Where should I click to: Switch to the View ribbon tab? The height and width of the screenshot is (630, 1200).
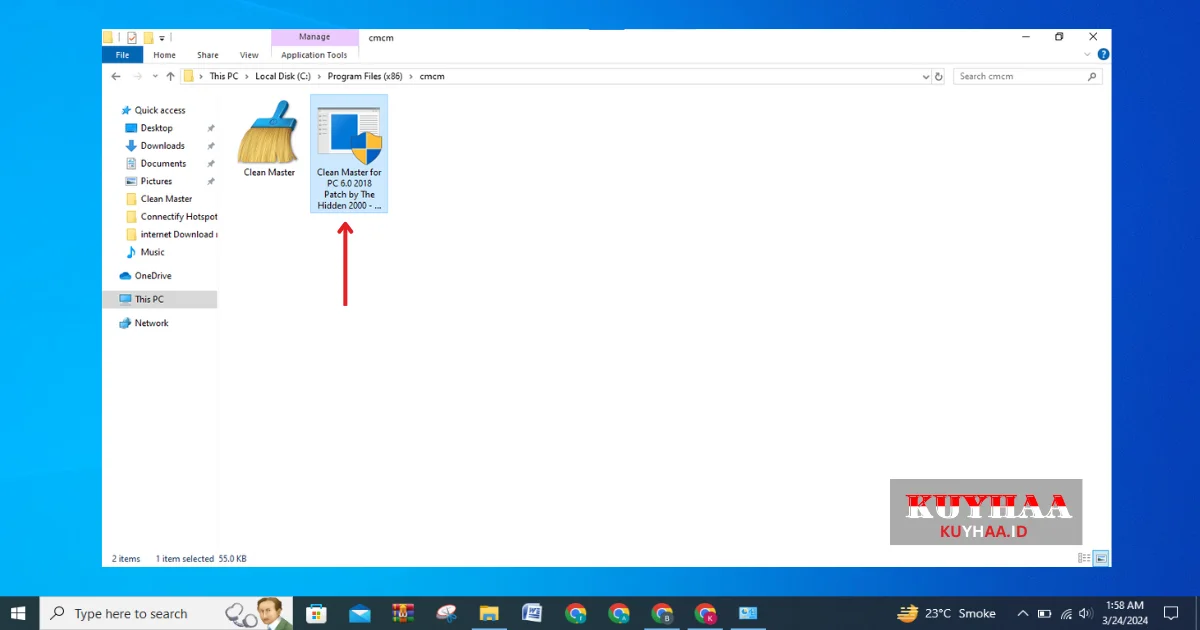(x=249, y=55)
